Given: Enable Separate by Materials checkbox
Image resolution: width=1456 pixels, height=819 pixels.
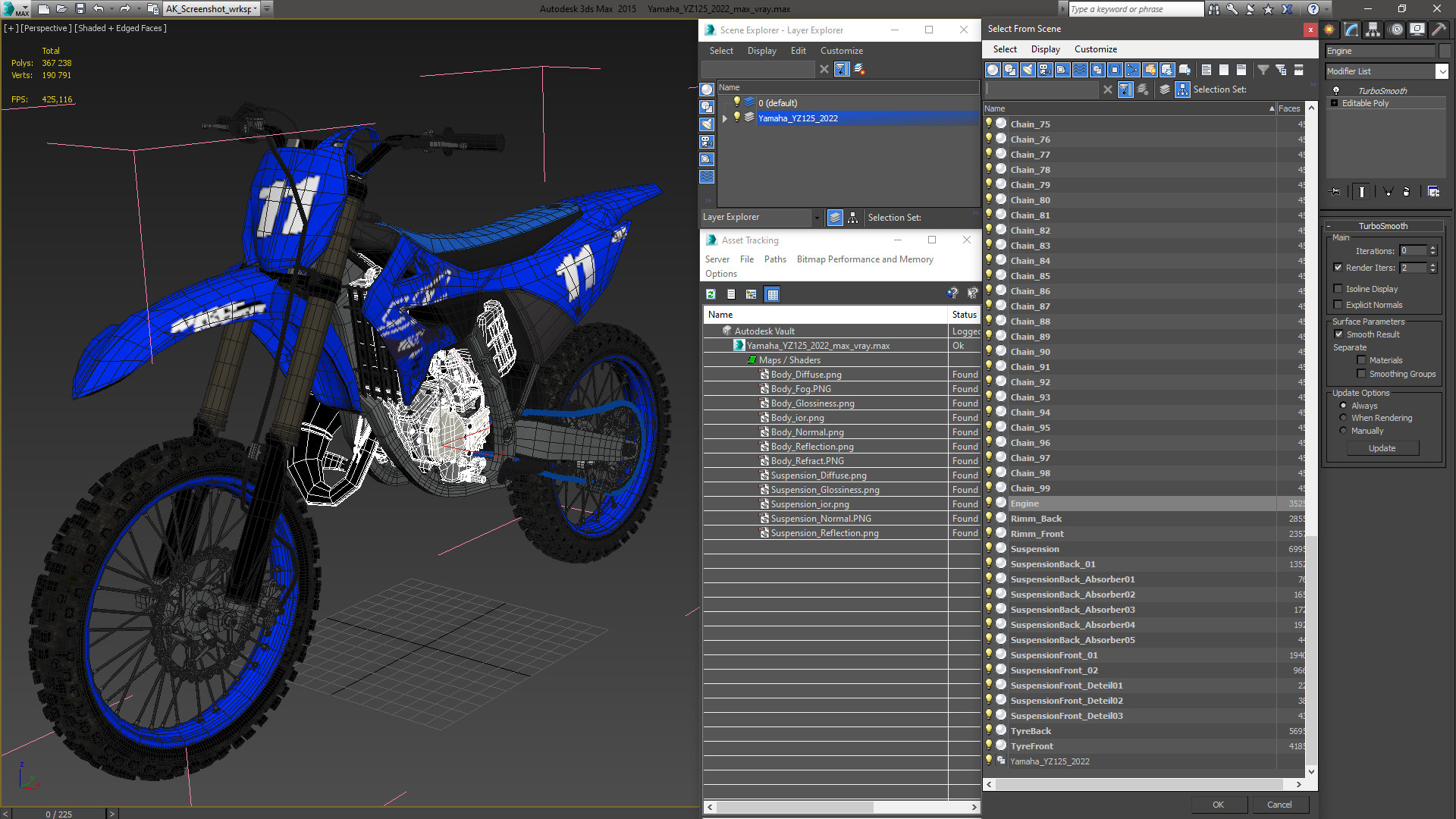Looking at the screenshot, I should (1362, 360).
